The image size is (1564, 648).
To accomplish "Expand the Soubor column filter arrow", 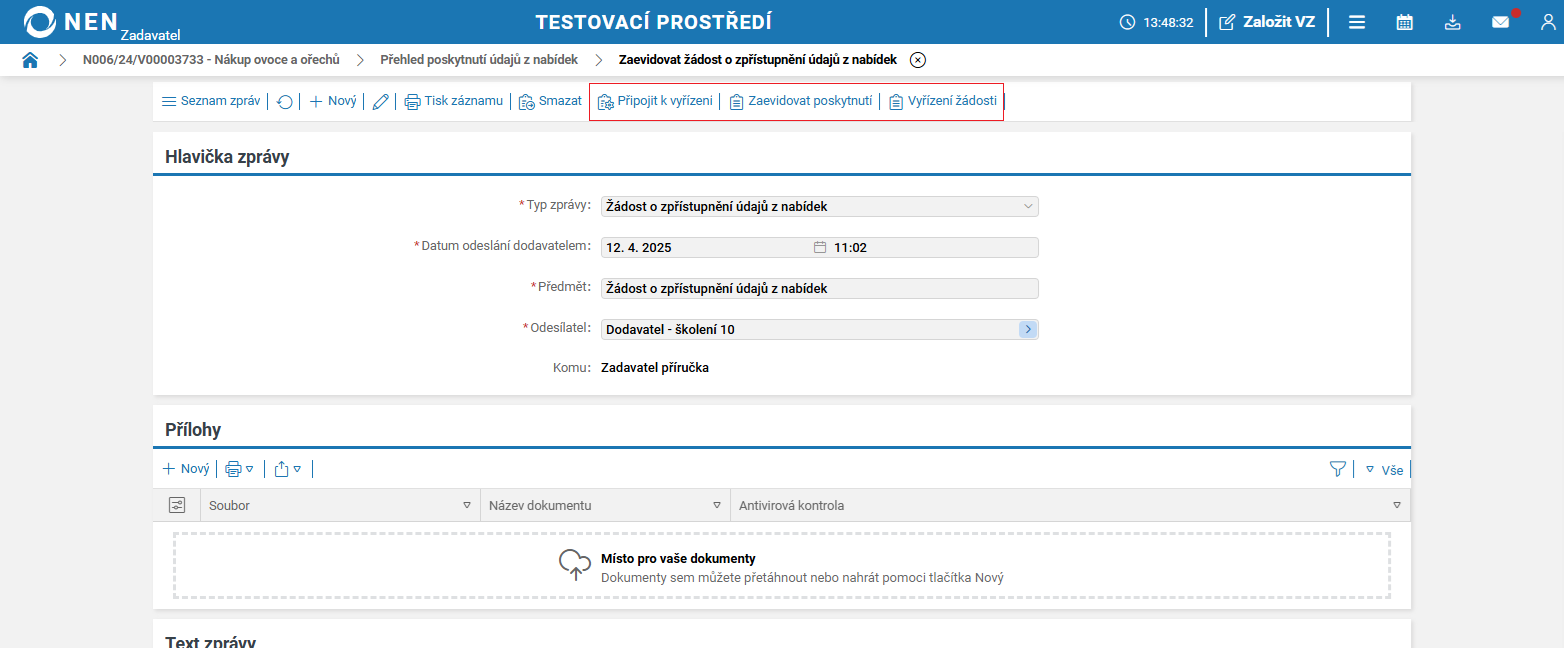I will coord(466,505).
